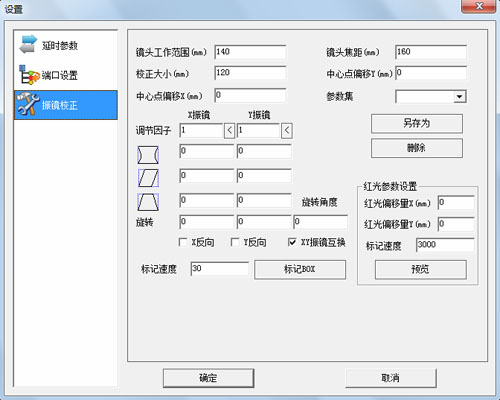Click the arrow button beside Y振镜 调节因子

click(x=287, y=131)
